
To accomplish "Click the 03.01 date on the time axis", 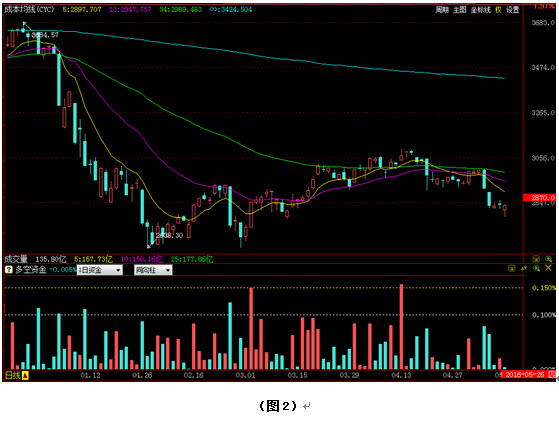I will (x=245, y=375).
